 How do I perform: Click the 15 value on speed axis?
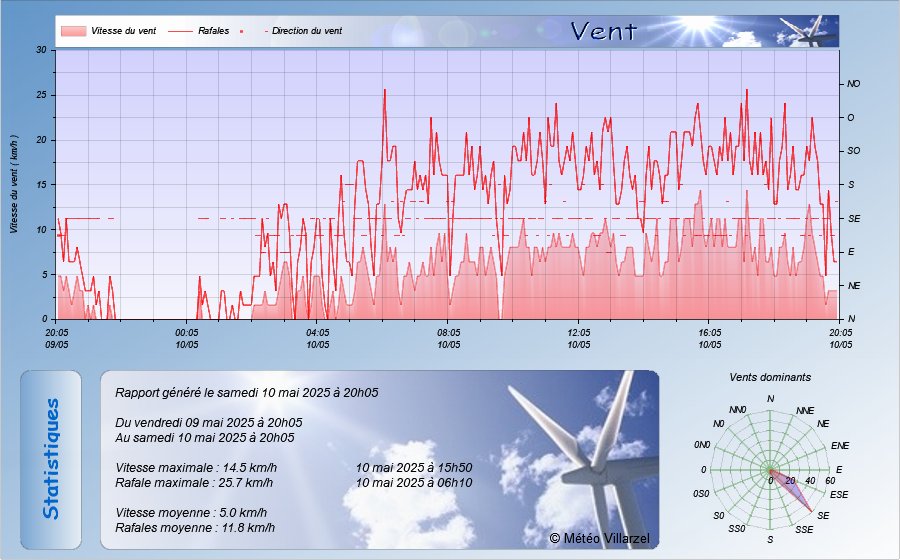tap(41, 185)
